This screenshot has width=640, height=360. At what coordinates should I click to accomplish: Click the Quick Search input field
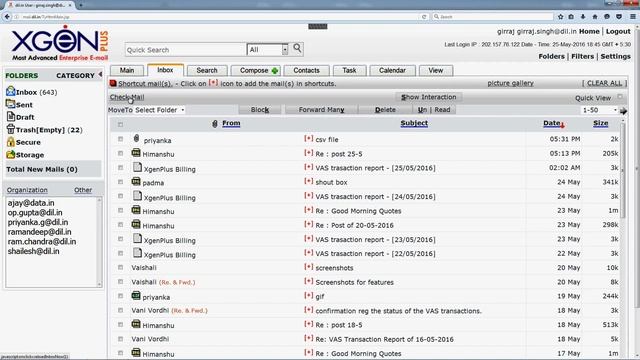[x=186, y=50]
